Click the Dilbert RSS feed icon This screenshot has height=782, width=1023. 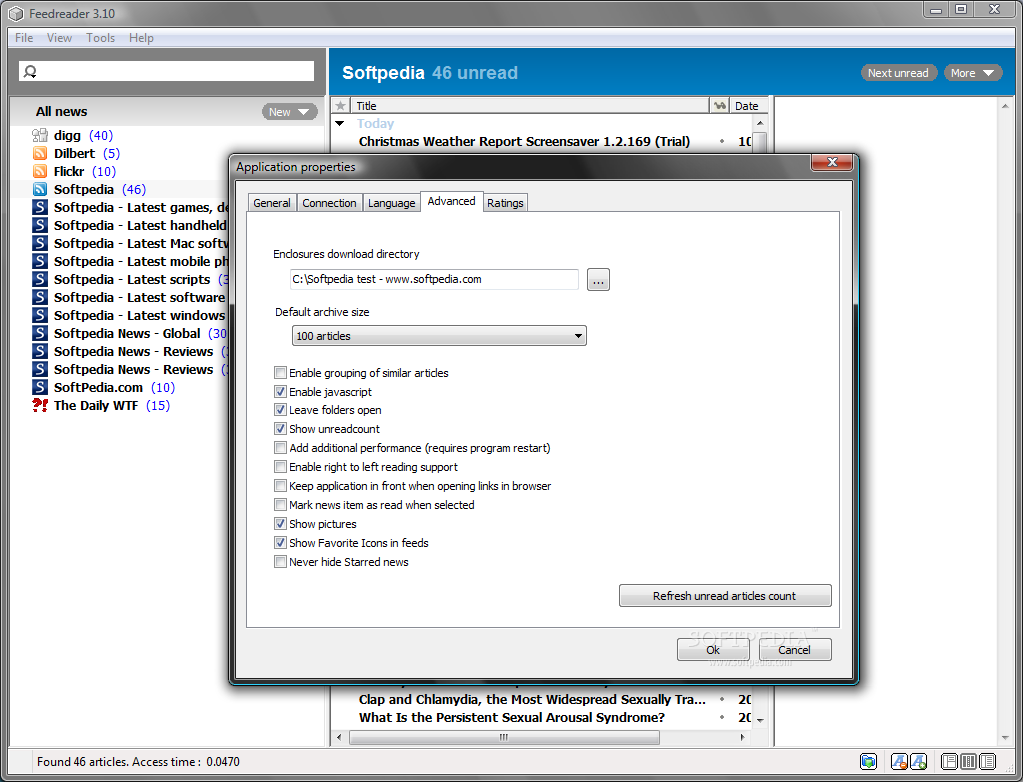(40, 153)
